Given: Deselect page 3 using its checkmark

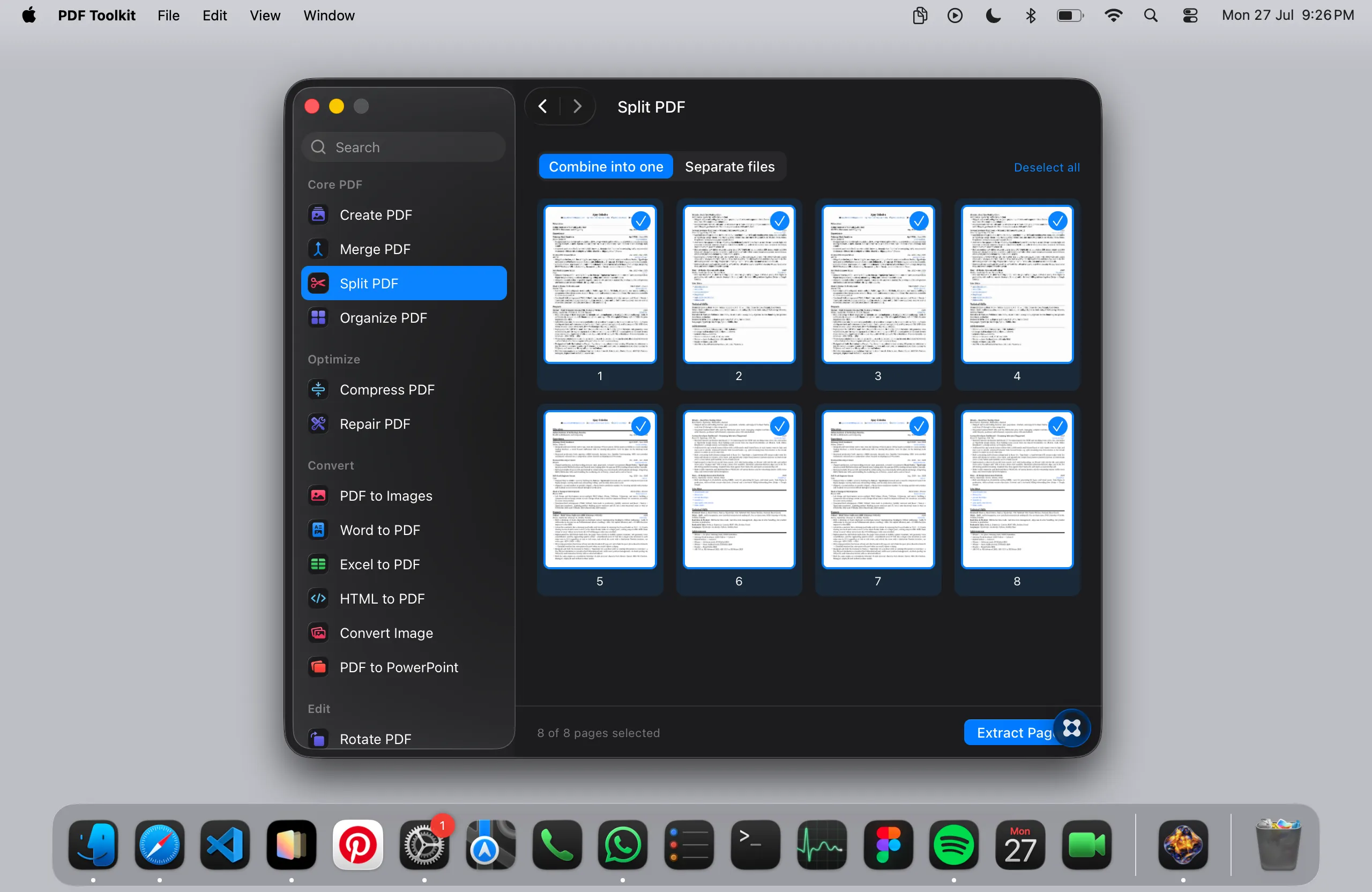Looking at the screenshot, I should 919,221.
